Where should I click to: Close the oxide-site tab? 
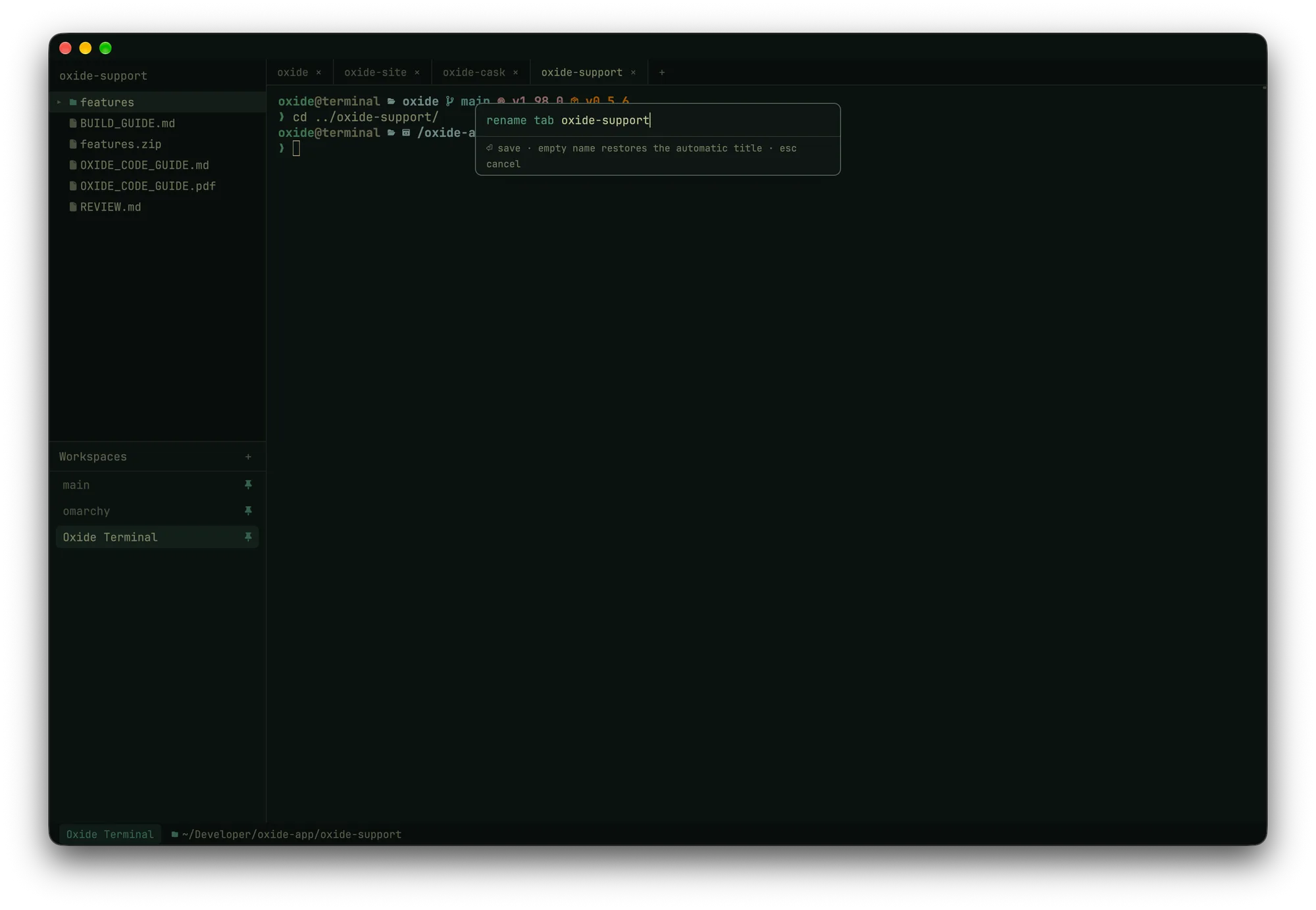(x=417, y=72)
